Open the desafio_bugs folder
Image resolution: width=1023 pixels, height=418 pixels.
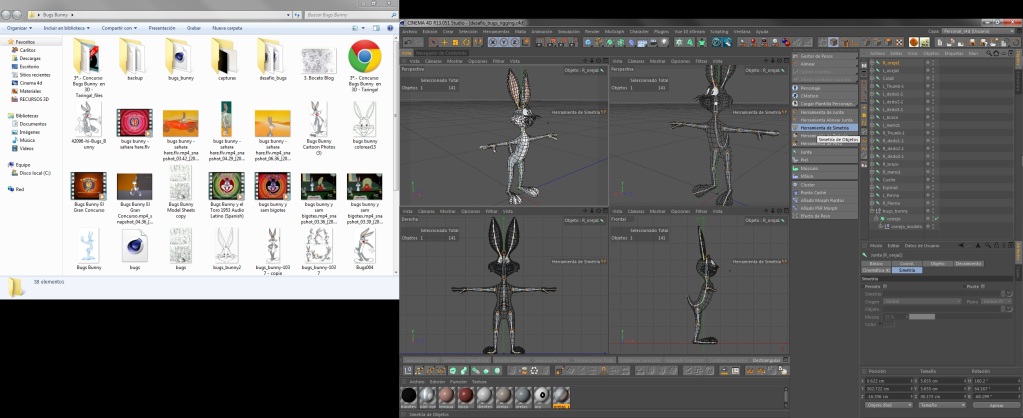pos(272,59)
